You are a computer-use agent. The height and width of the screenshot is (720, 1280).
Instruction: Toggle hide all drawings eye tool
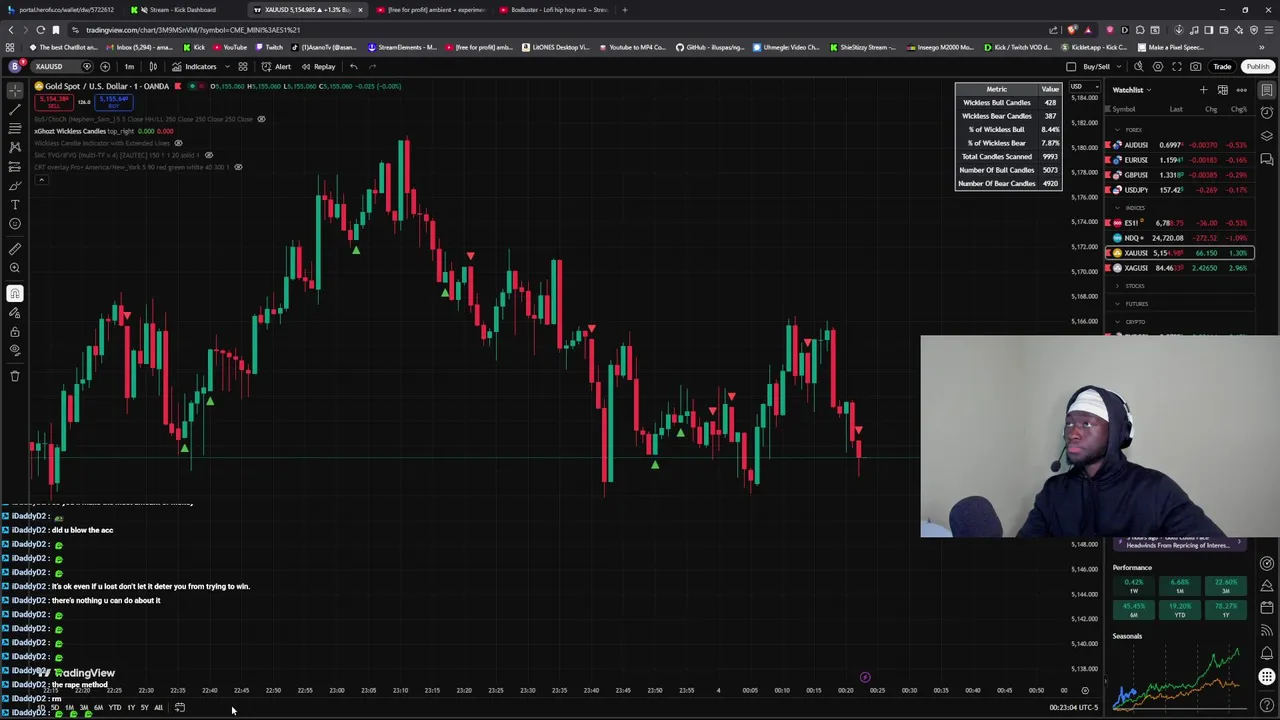pyautogui.click(x=15, y=350)
